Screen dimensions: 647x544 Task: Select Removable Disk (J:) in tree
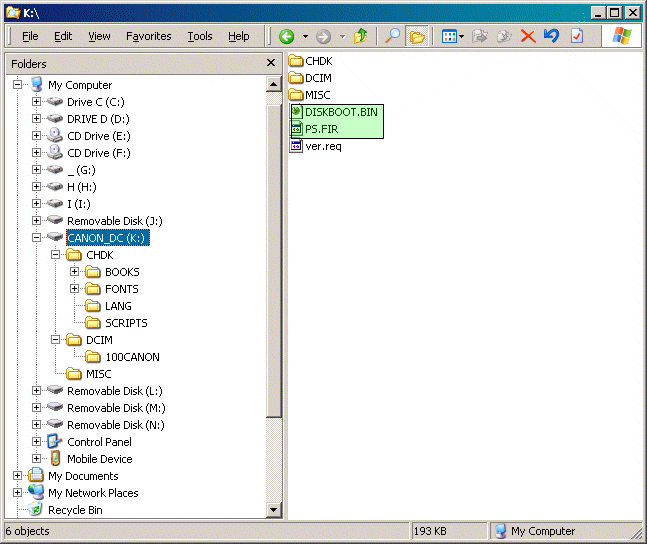coord(115,221)
